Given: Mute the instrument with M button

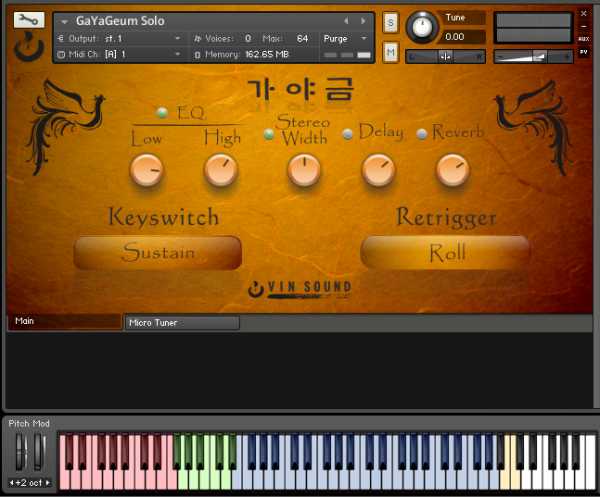Looking at the screenshot, I should [390, 52].
